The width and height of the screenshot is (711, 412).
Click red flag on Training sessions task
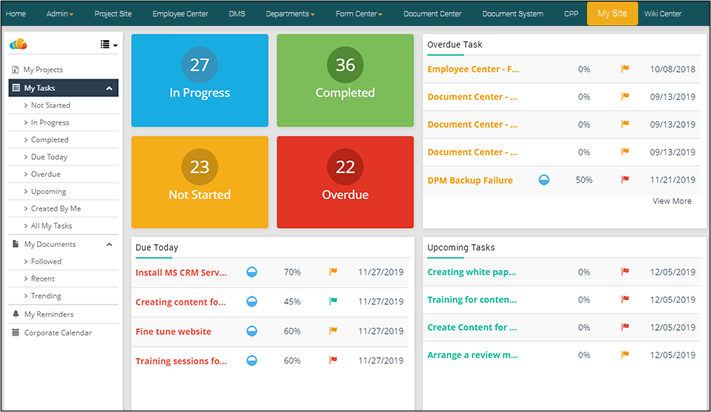pos(333,361)
